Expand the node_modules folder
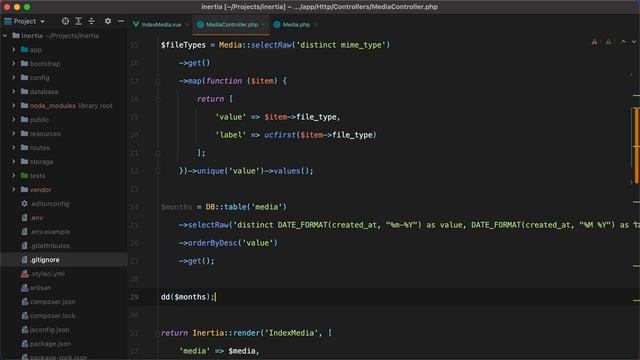The width and height of the screenshot is (640, 360). [x=13, y=106]
